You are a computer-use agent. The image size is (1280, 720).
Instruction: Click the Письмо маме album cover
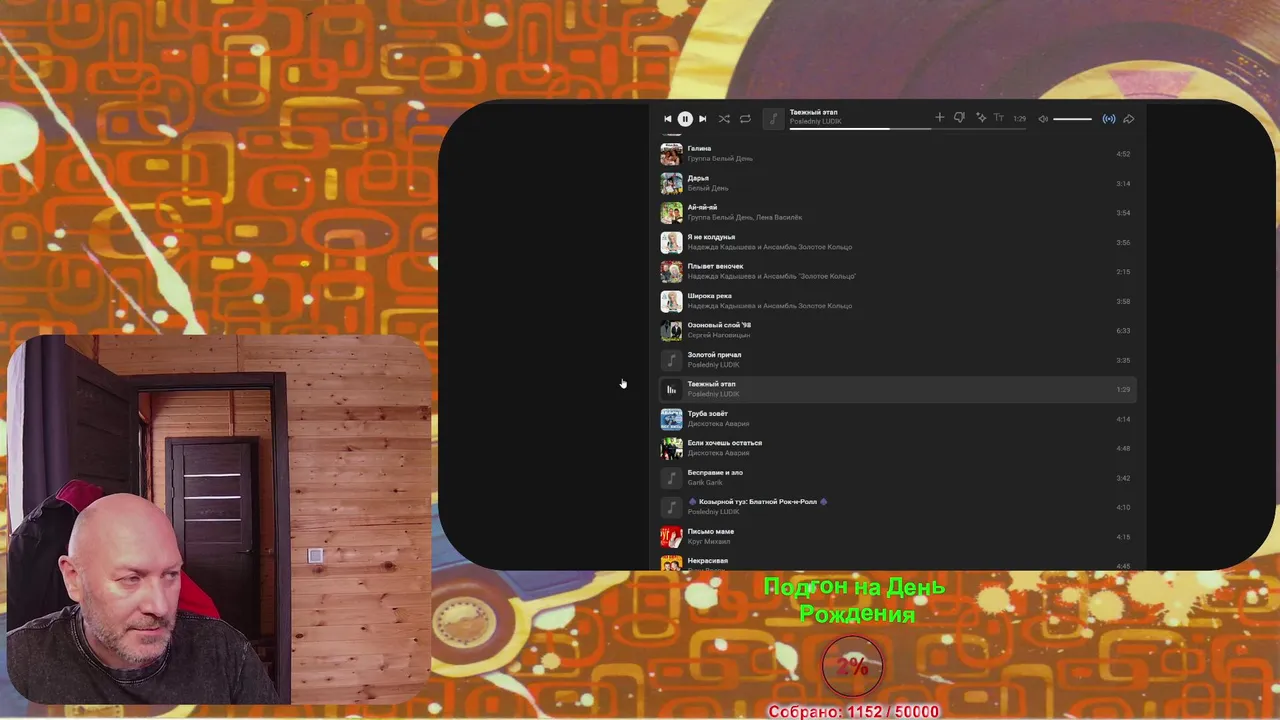(671, 537)
